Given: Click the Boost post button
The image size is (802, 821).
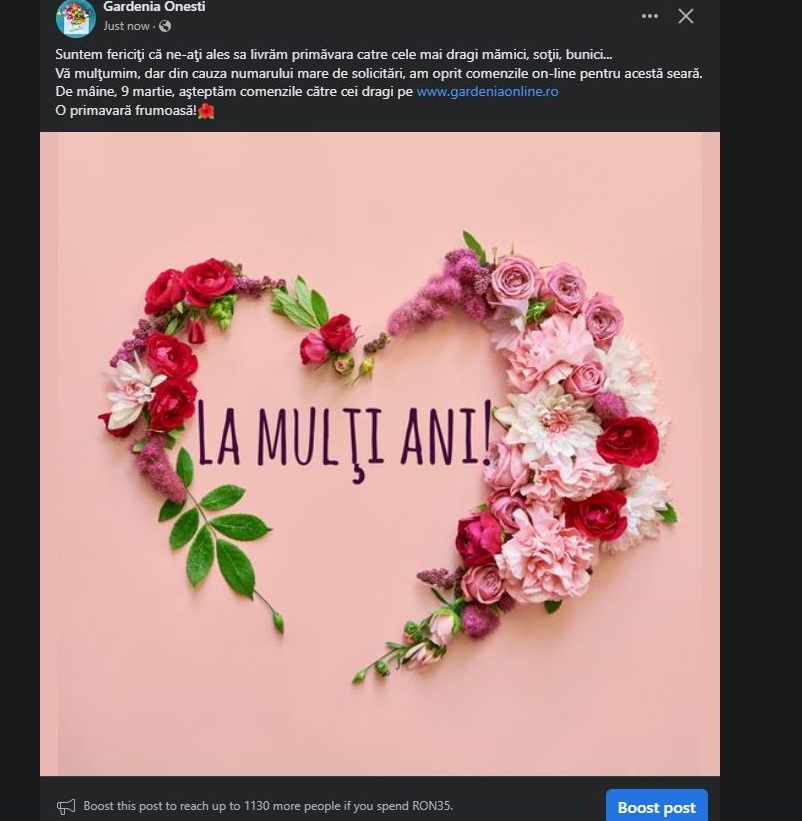Looking at the screenshot, I should [656, 806].
